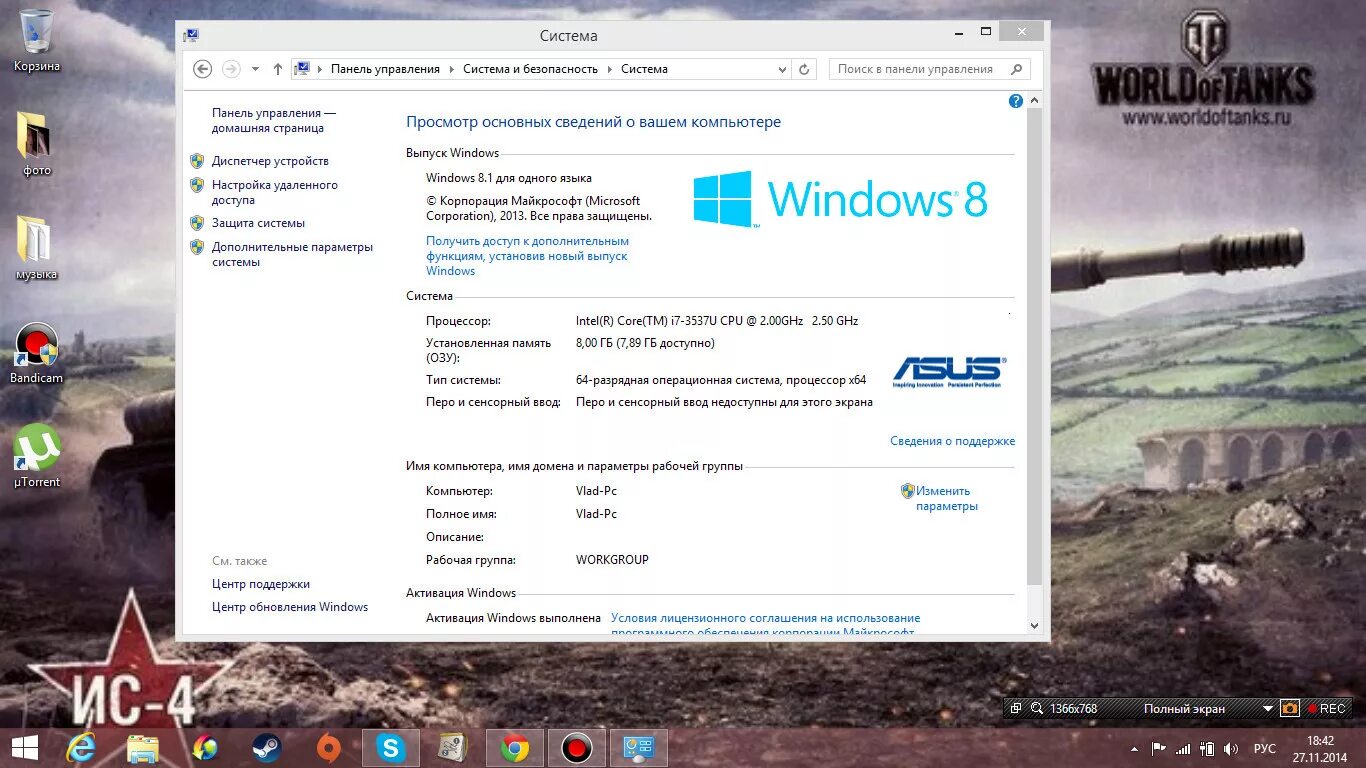Open Центр обновления Windows link

tap(290, 607)
